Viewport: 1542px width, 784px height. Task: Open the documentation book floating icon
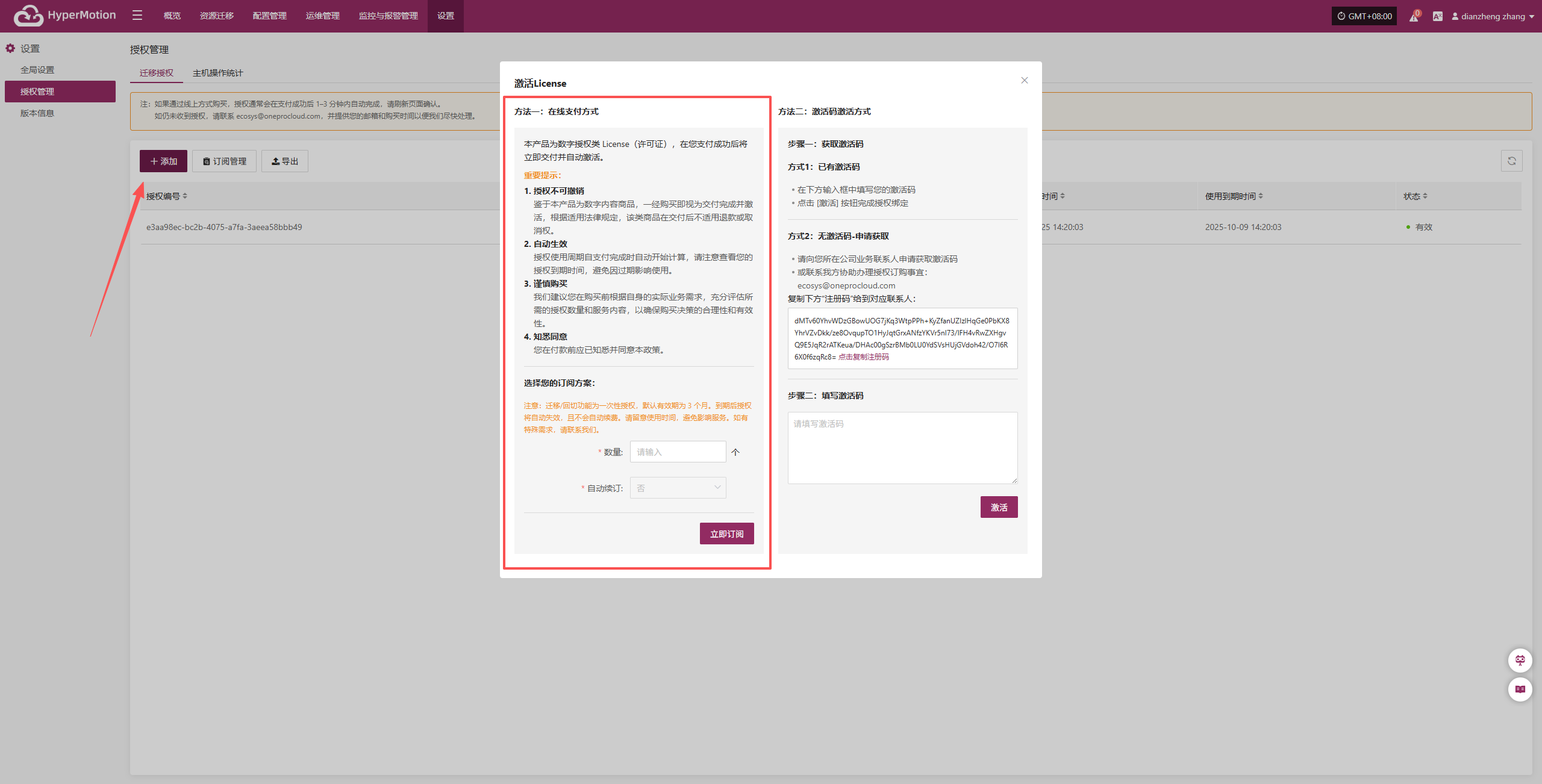coord(1520,689)
